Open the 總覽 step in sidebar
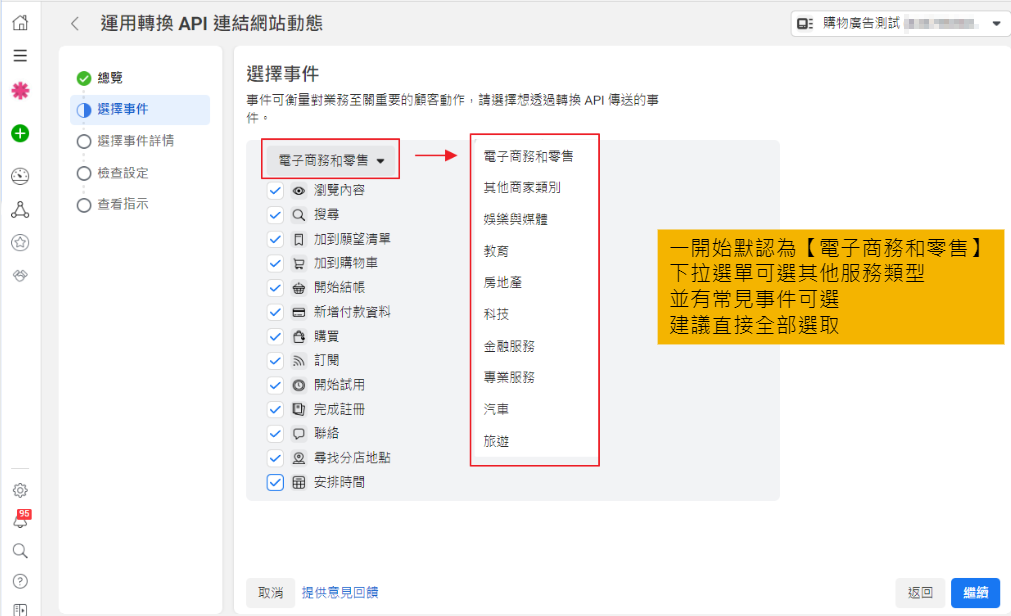 click(110, 78)
